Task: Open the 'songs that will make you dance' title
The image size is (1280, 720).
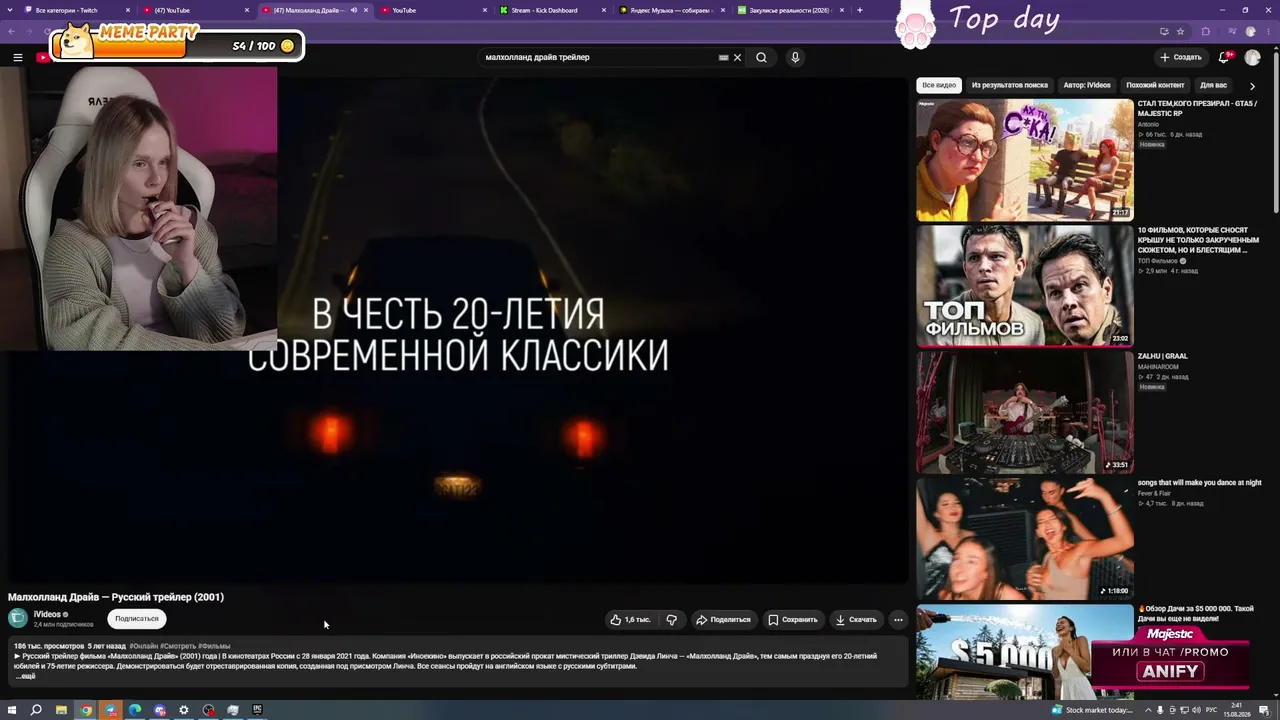Action: (1199, 482)
